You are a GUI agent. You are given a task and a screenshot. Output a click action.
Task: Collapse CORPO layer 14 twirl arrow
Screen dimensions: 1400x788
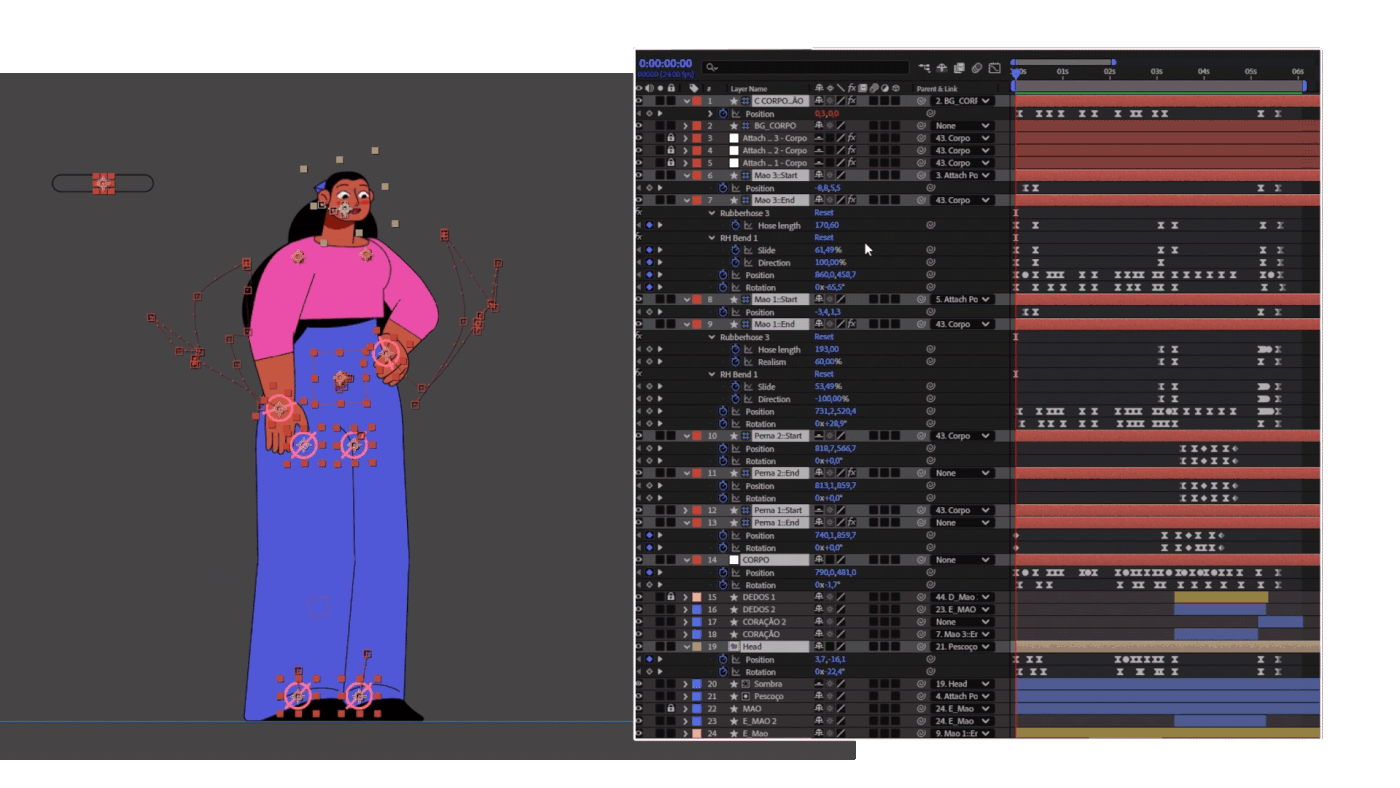pyautogui.click(x=686, y=560)
